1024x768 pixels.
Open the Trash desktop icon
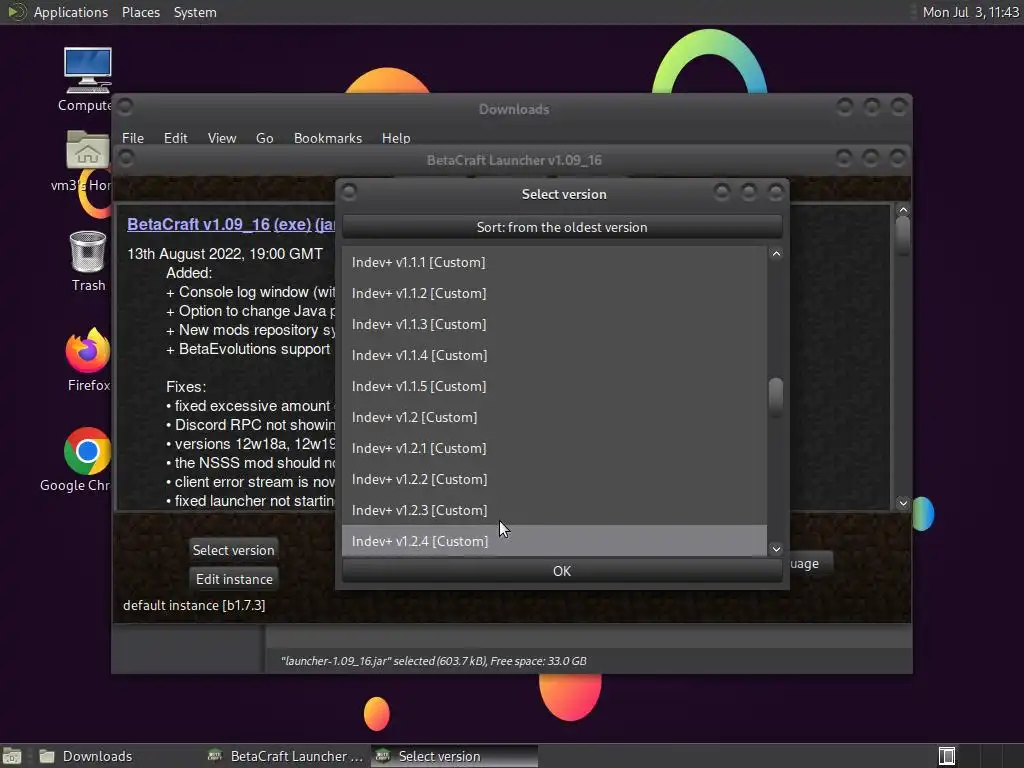(88, 251)
